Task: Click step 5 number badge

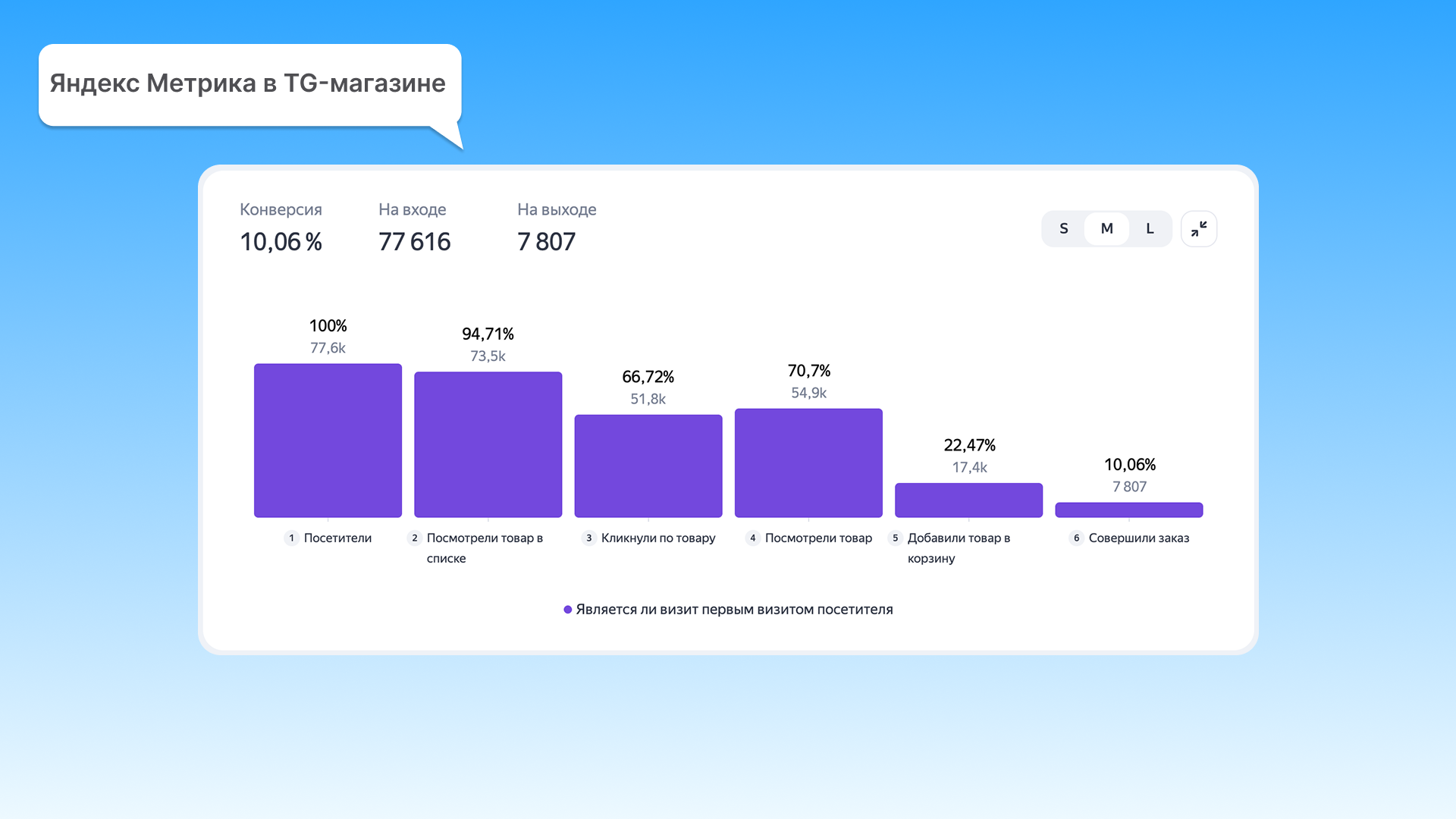Action: [895, 538]
